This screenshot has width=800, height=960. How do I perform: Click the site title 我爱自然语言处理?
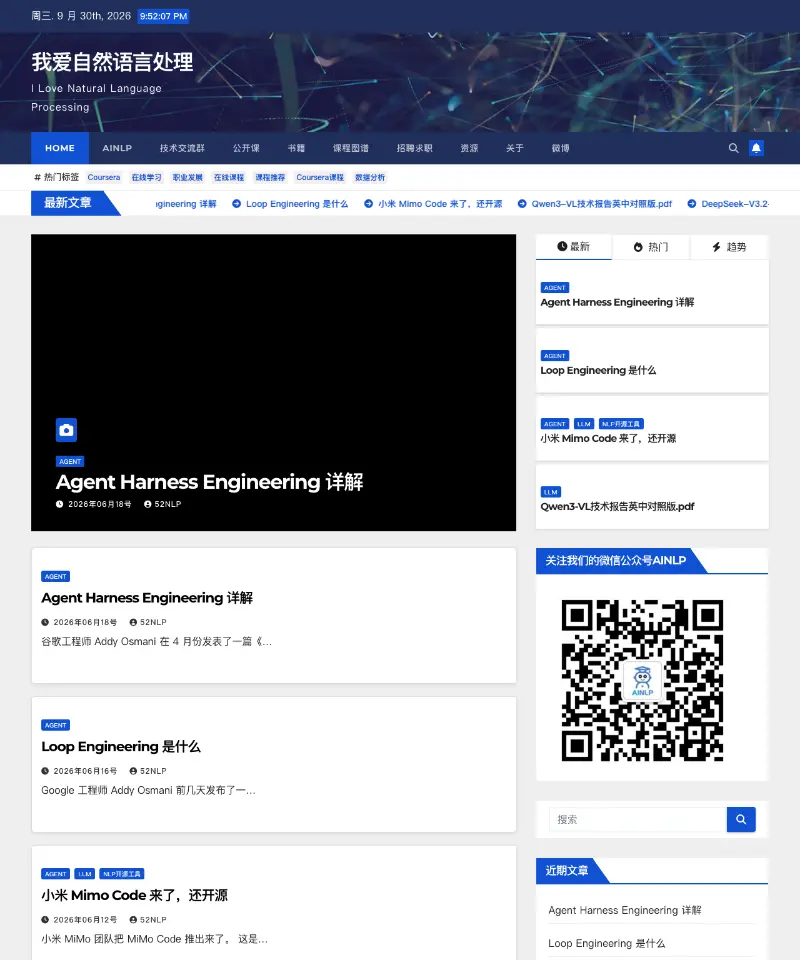[x=113, y=62]
